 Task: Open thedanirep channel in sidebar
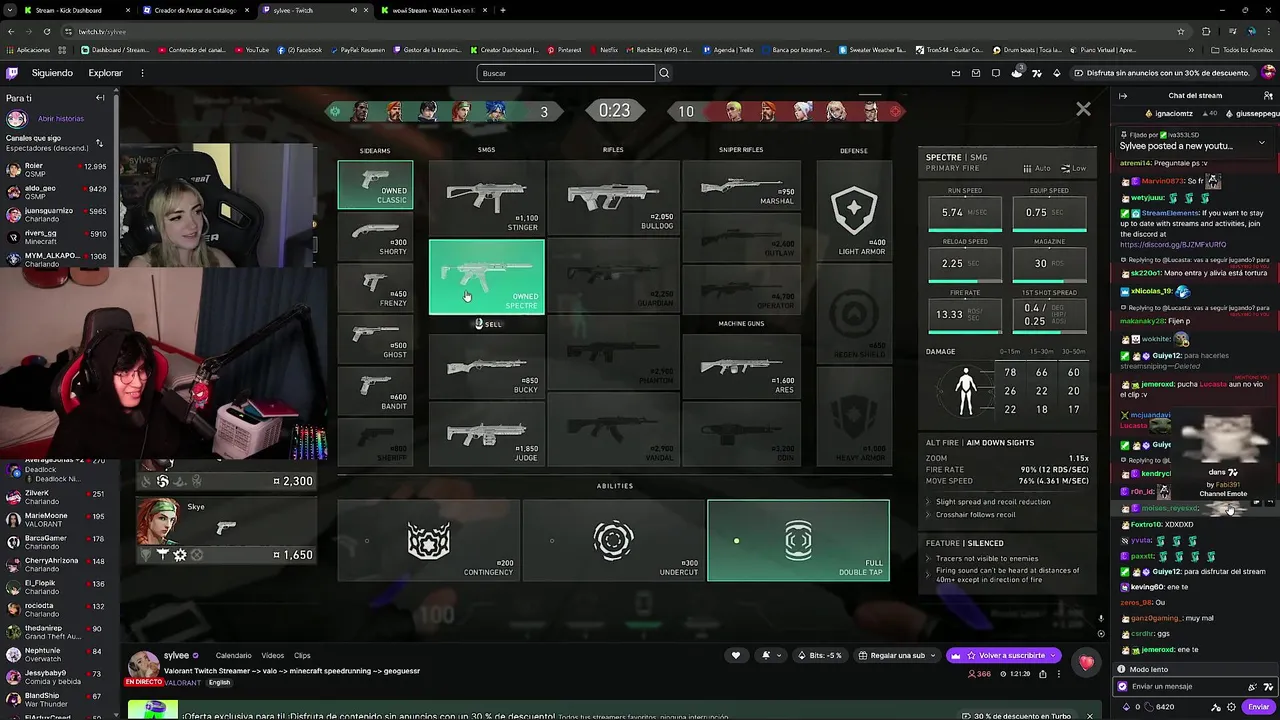[56, 632]
